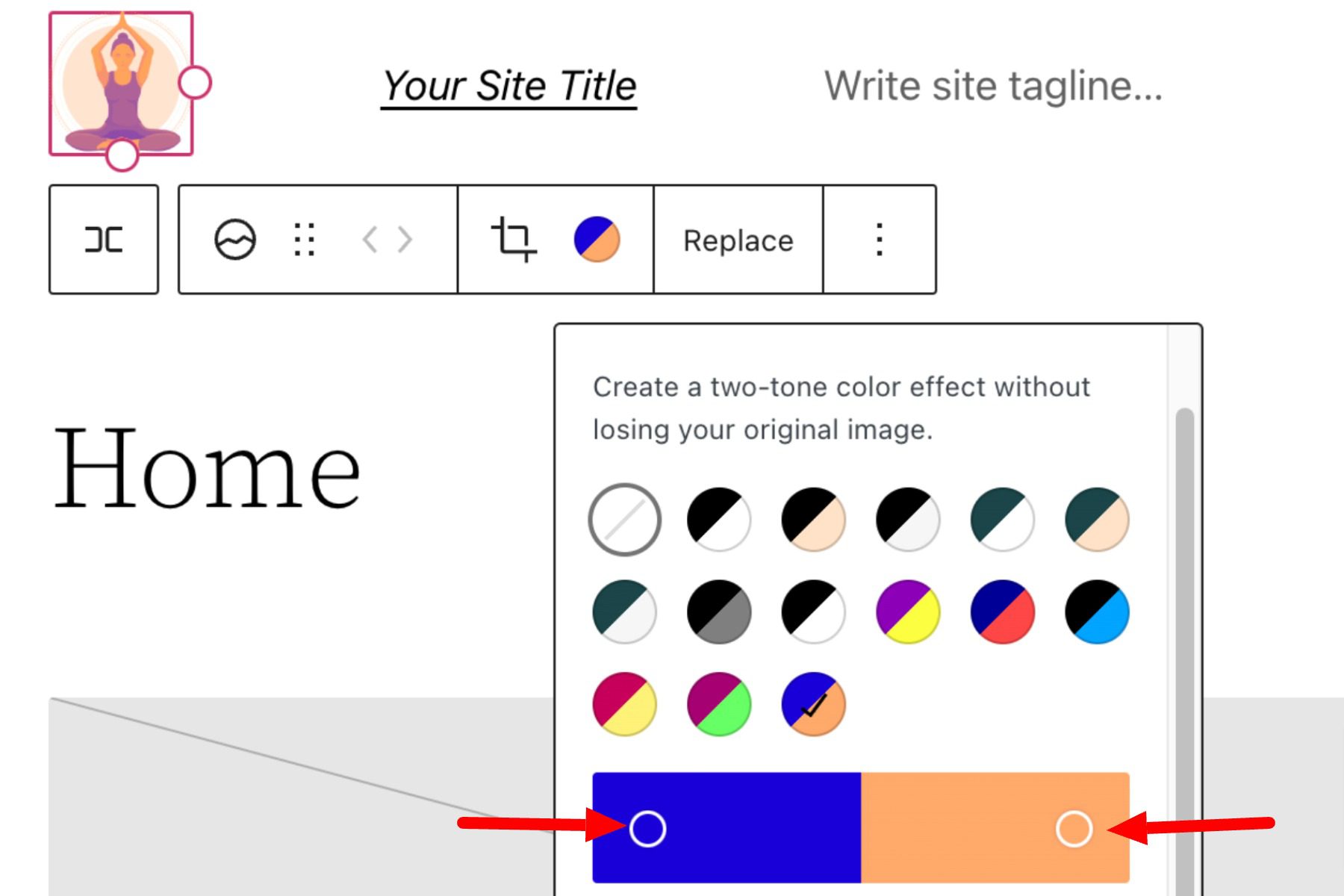Click the move block arrows control

386,239
